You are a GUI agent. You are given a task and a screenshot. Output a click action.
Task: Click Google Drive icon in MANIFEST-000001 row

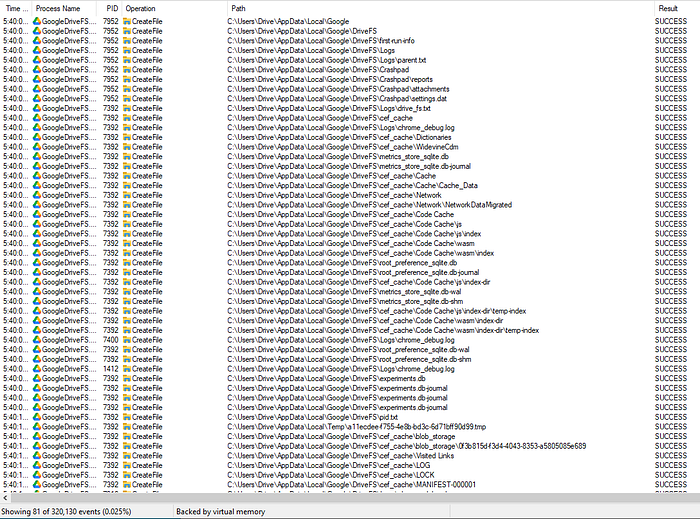pyautogui.click(x=37, y=485)
